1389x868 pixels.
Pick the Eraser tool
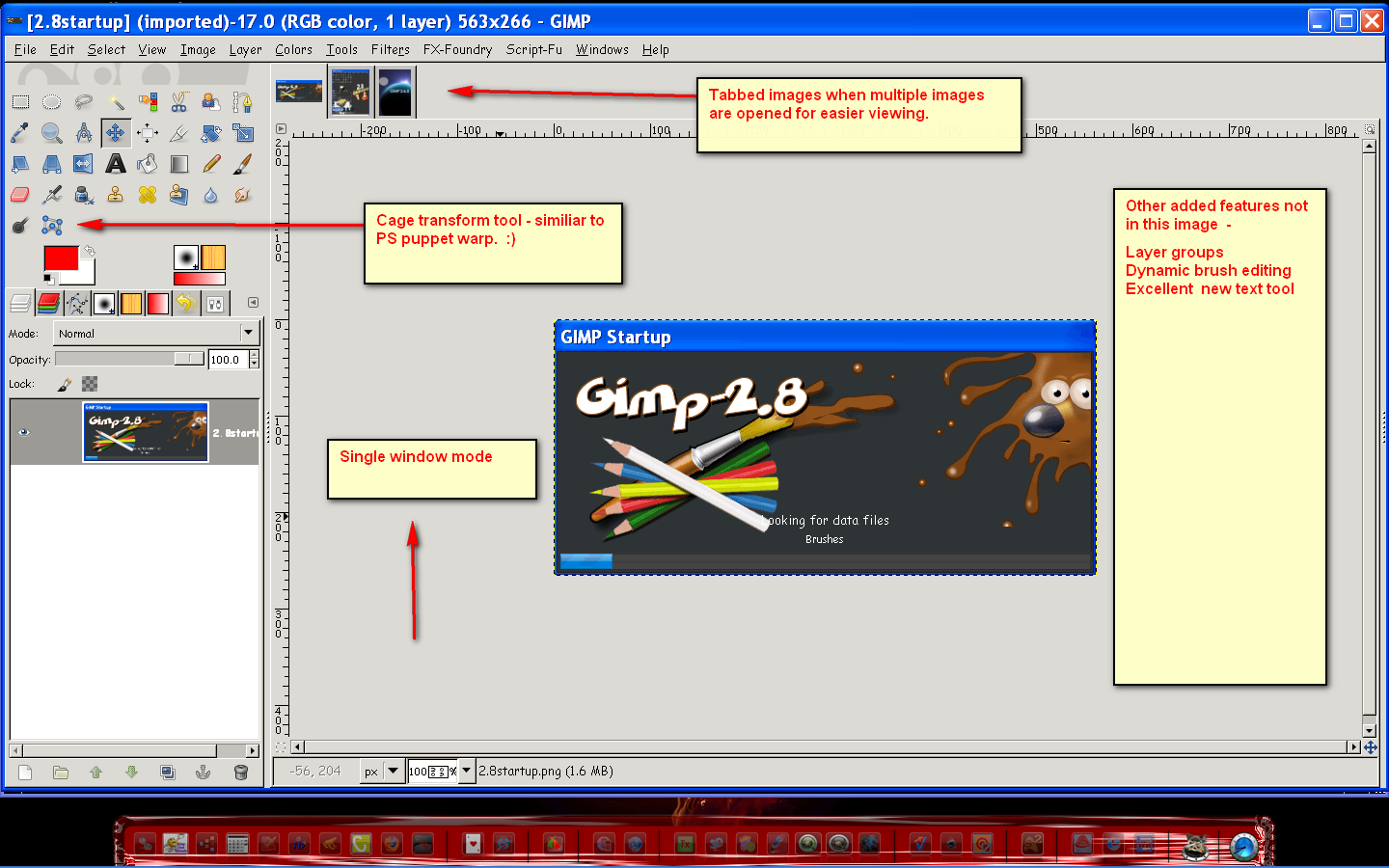[x=20, y=195]
